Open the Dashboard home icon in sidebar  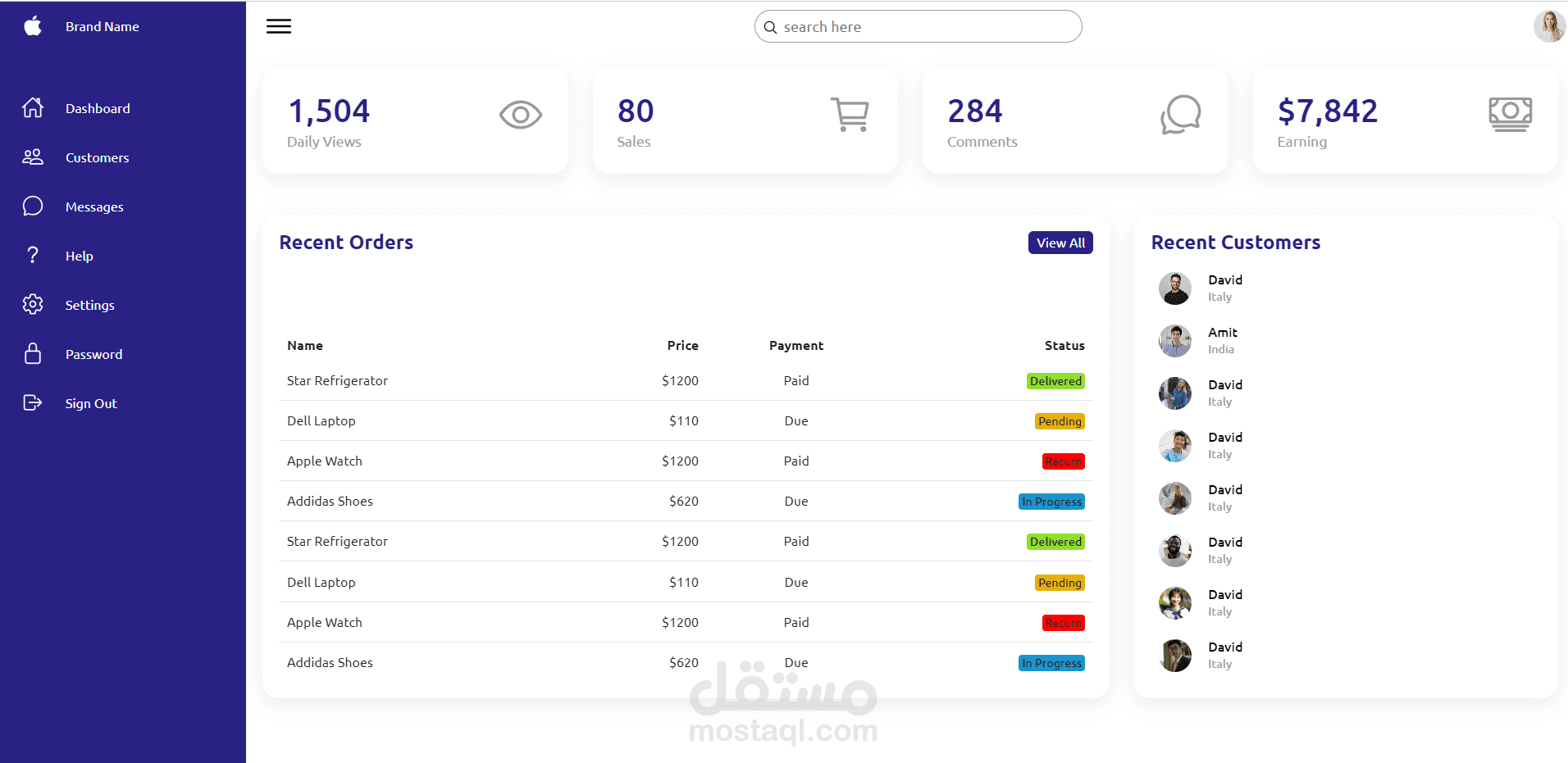pos(33,107)
